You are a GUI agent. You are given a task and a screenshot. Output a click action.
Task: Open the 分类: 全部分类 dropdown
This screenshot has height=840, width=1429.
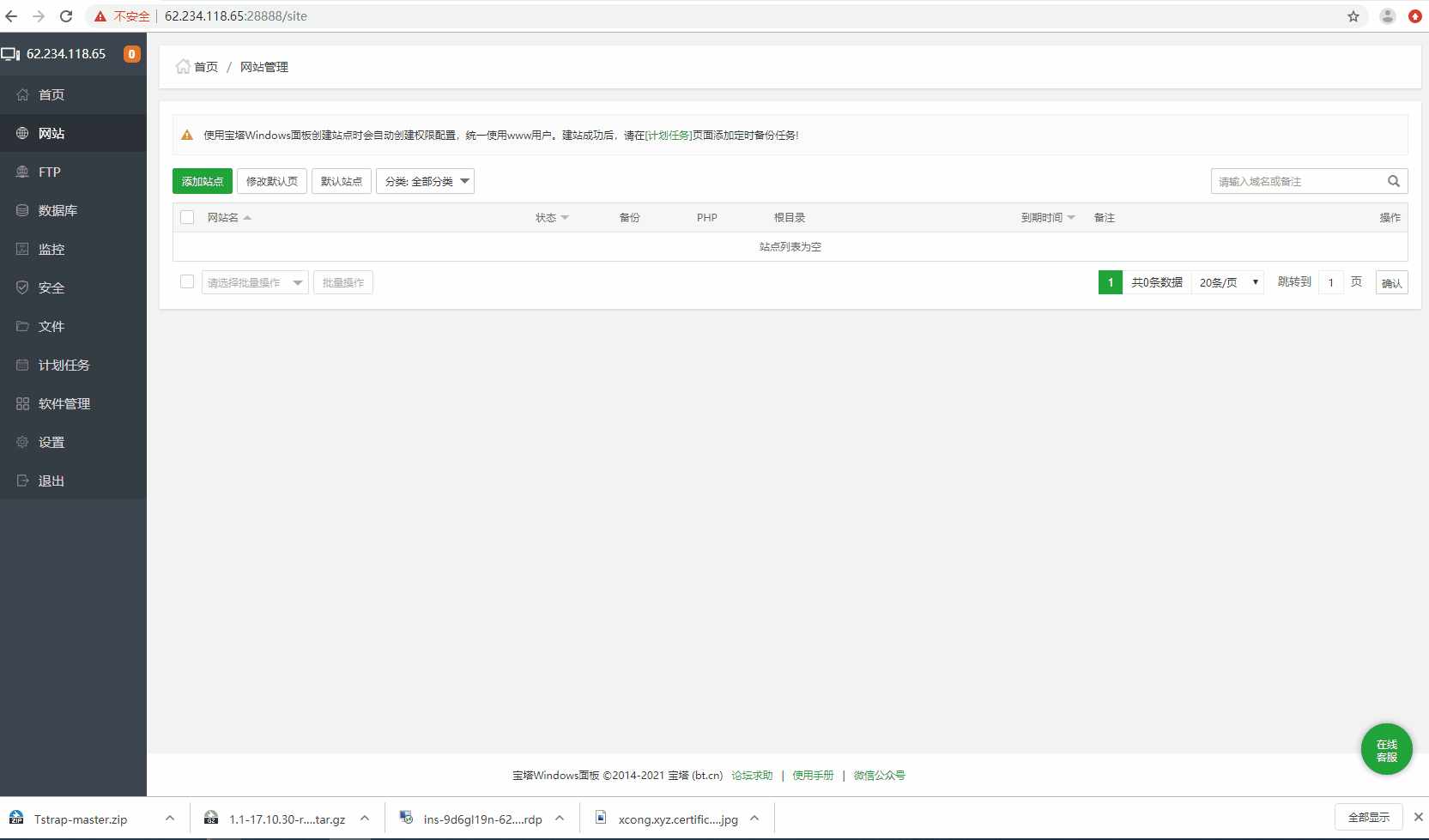coord(425,181)
